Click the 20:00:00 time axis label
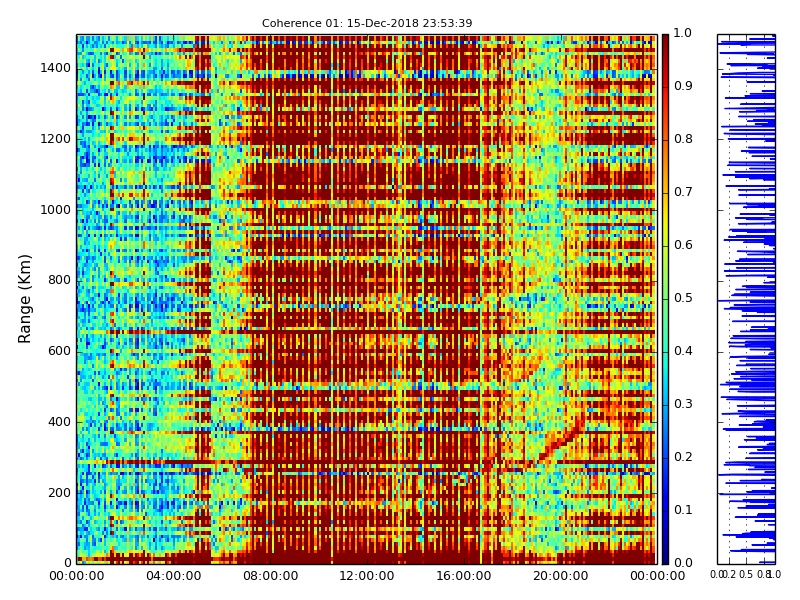The width and height of the screenshot is (800, 600). coord(561,576)
